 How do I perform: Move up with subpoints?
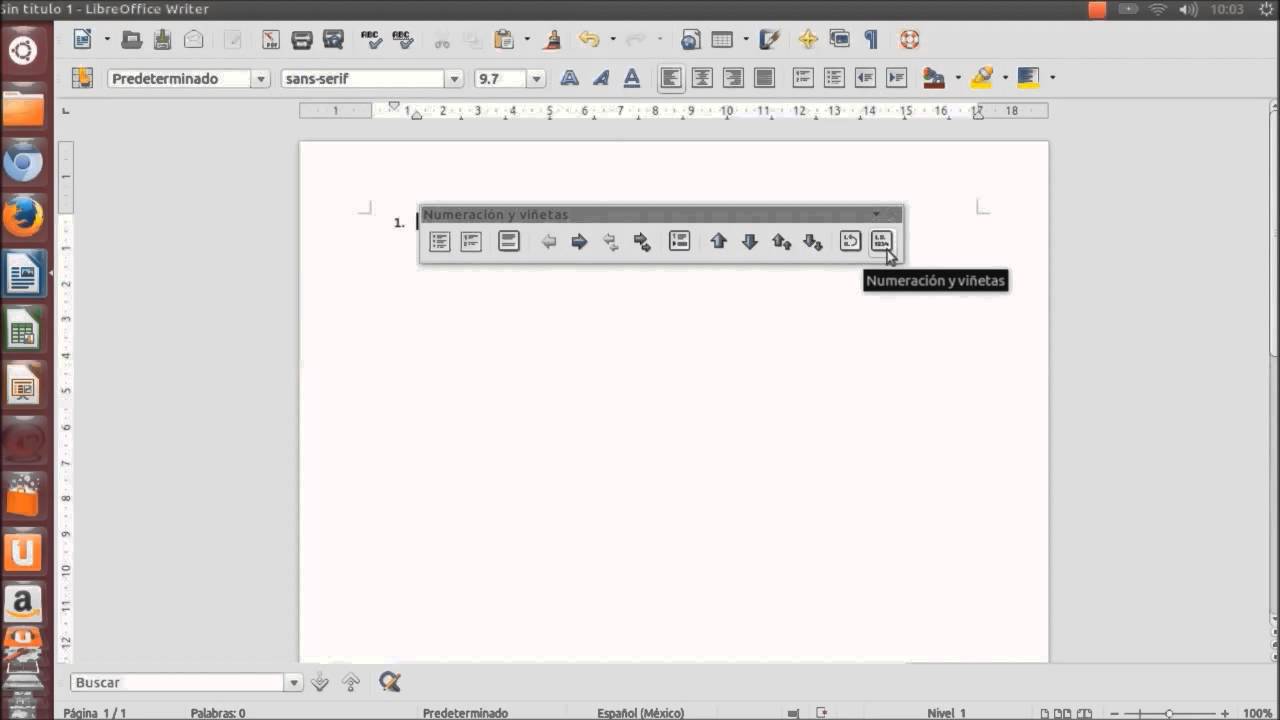(781, 241)
